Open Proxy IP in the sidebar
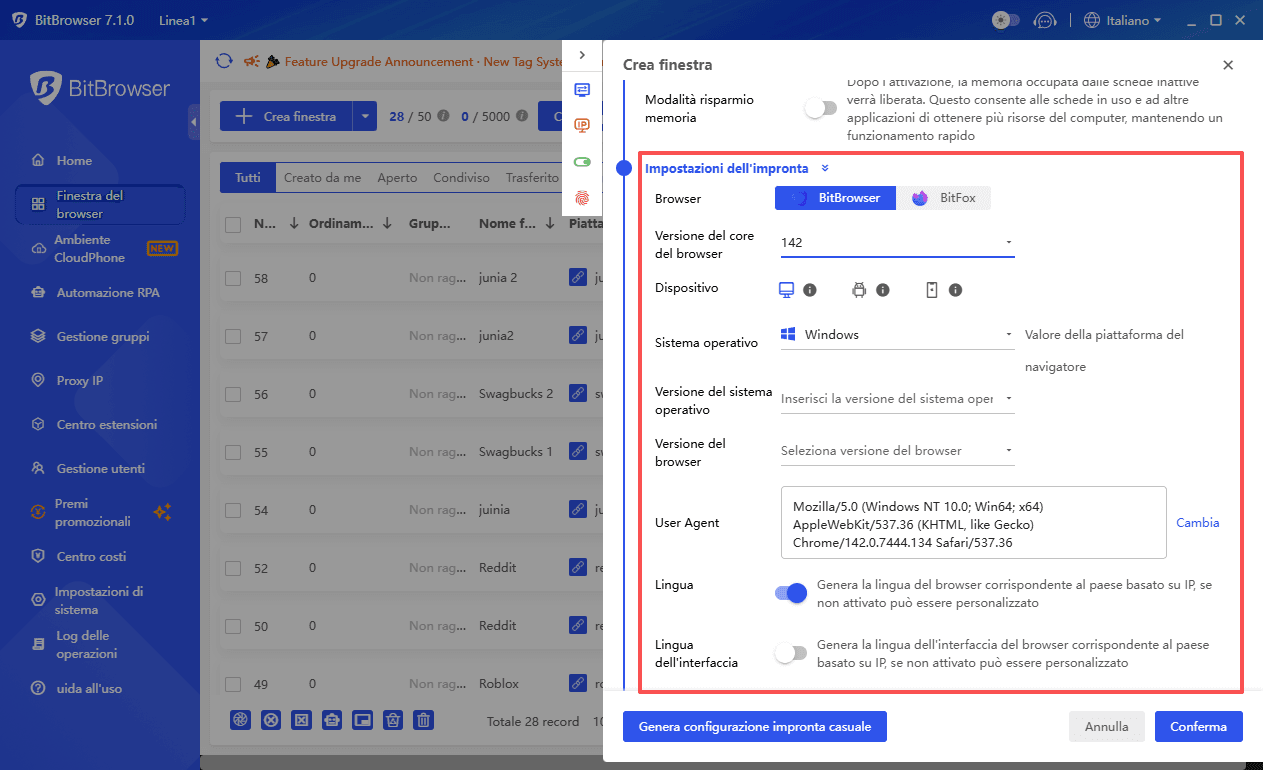Image resolution: width=1263 pixels, height=770 pixels. point(80,381)
